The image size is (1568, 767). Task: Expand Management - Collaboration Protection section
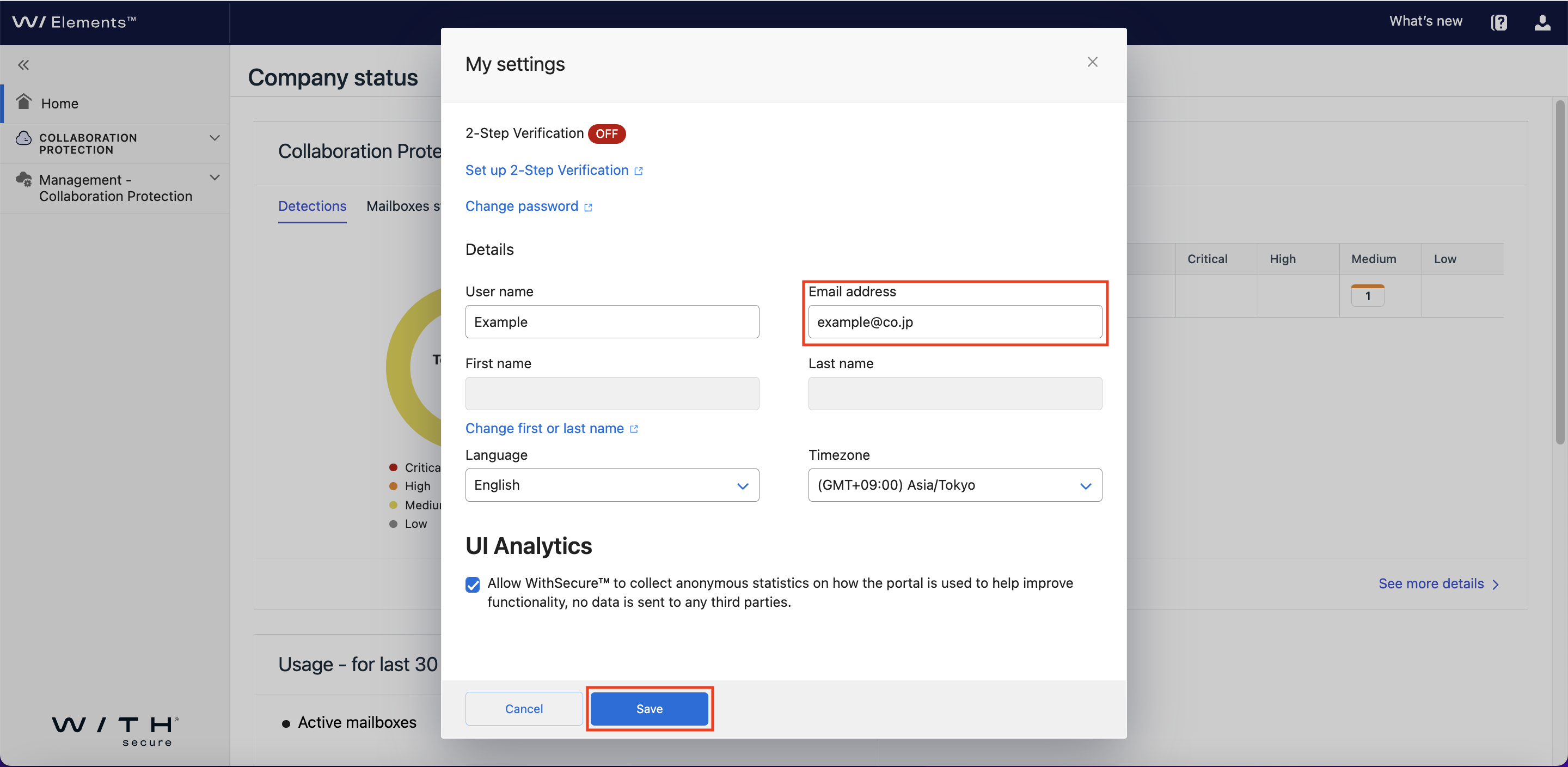click(215, 178)
